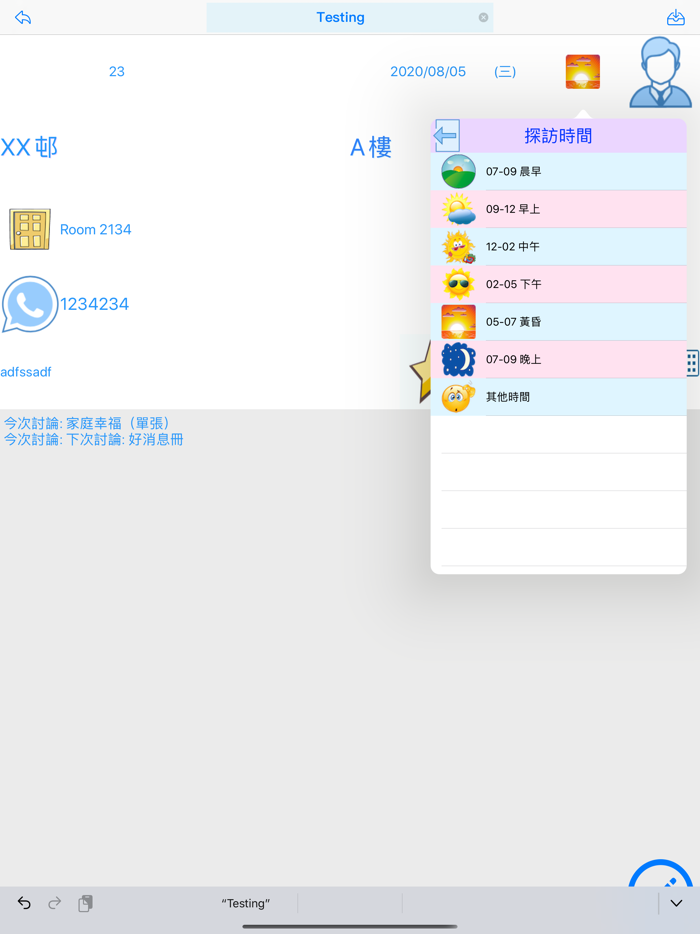The width and height of the screenshot is (700, 934).
Task: Tap the cartoon noon sun icon
Action: (x=458, y=247)
